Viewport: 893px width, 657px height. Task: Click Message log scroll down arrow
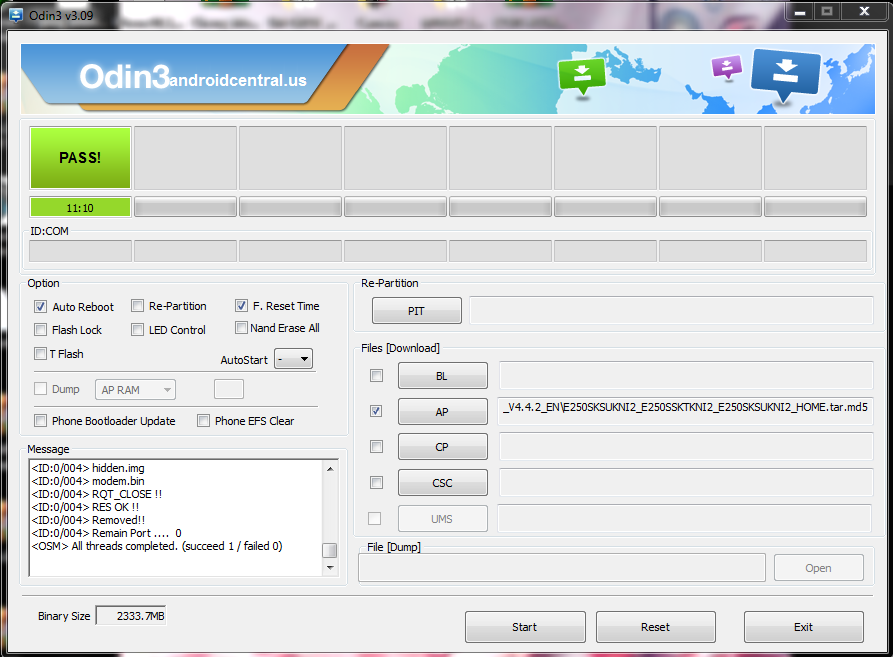click(330, 568)
